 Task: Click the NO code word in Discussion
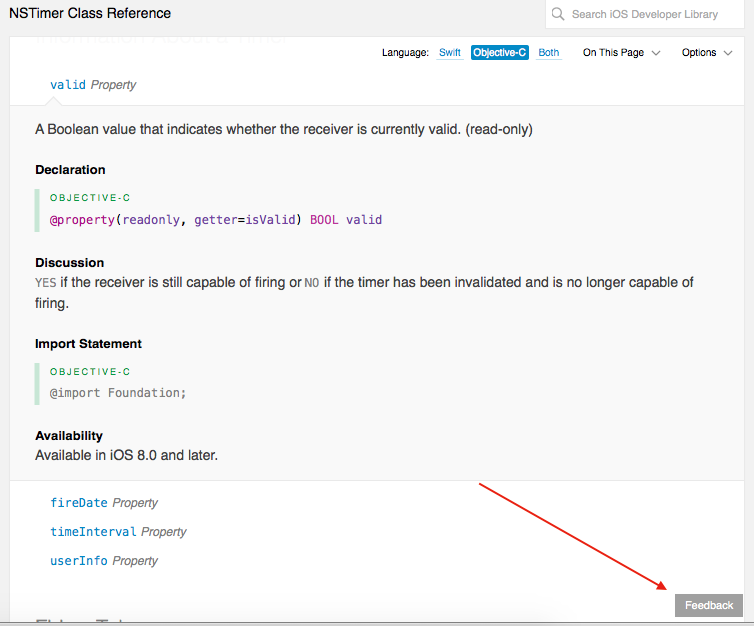[312, 283]
